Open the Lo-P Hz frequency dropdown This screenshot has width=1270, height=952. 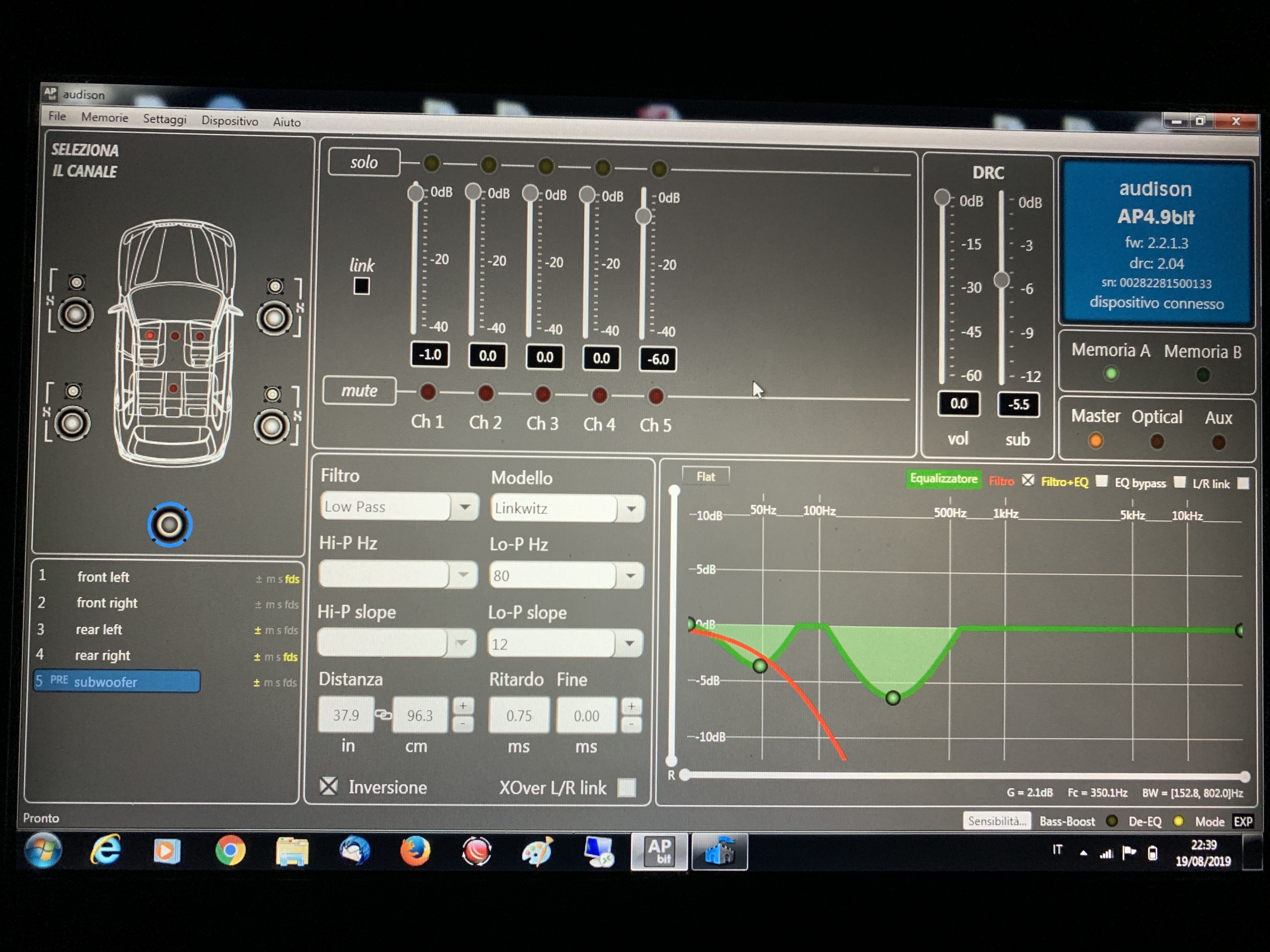[x=630, y=575]
